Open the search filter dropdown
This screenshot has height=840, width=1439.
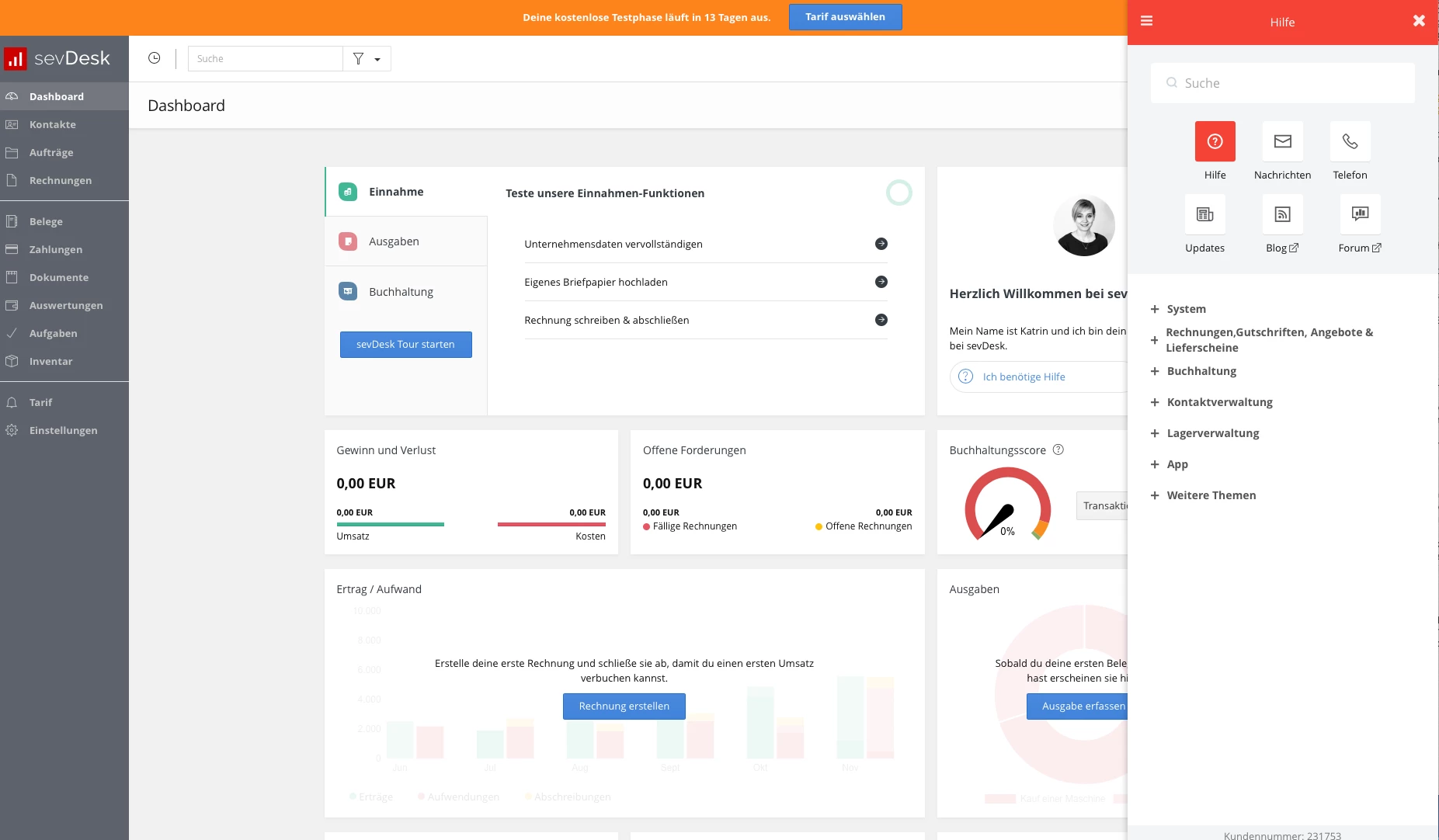pos(367,59)
